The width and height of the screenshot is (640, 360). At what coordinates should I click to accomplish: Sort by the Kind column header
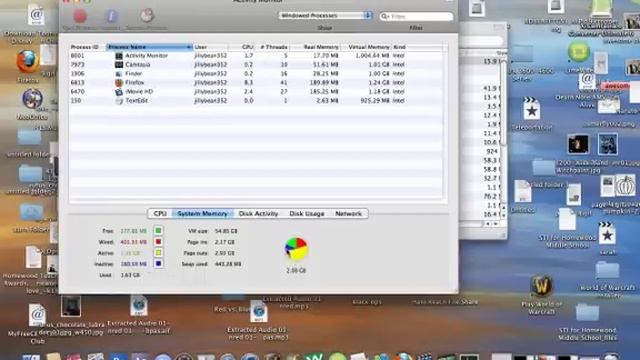(418, 47)
